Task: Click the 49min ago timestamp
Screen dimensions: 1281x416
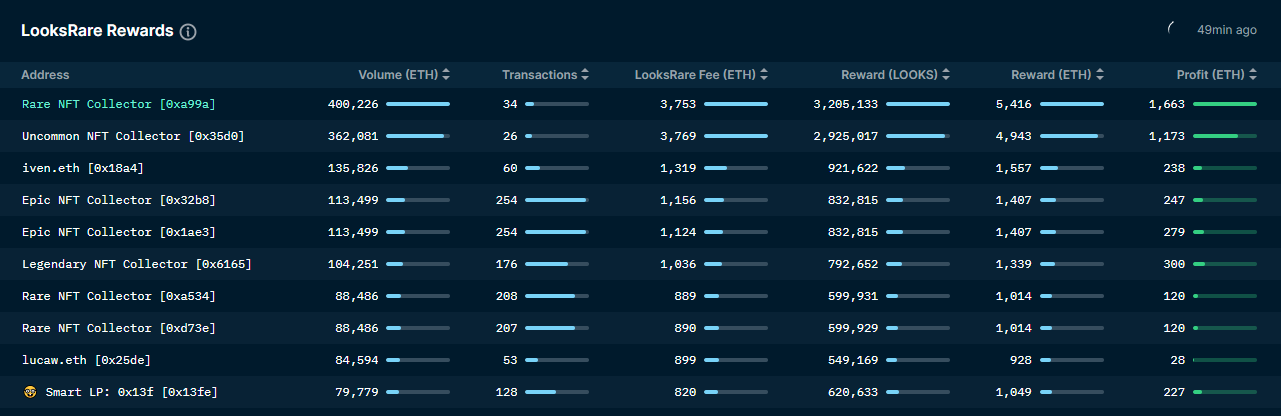Action: (x=1227, y=30)
